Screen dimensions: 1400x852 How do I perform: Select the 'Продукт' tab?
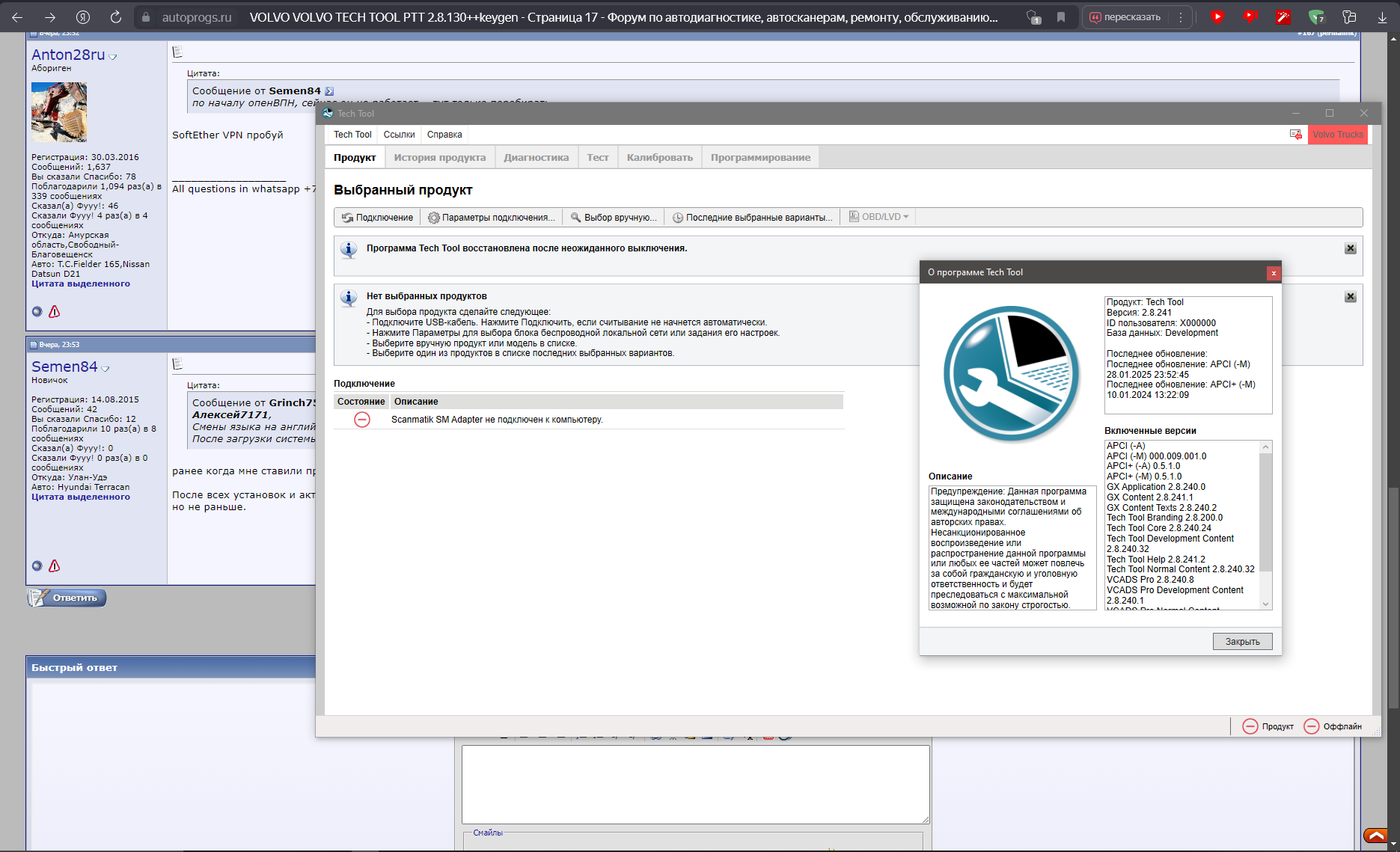click(x=355, y=157)
